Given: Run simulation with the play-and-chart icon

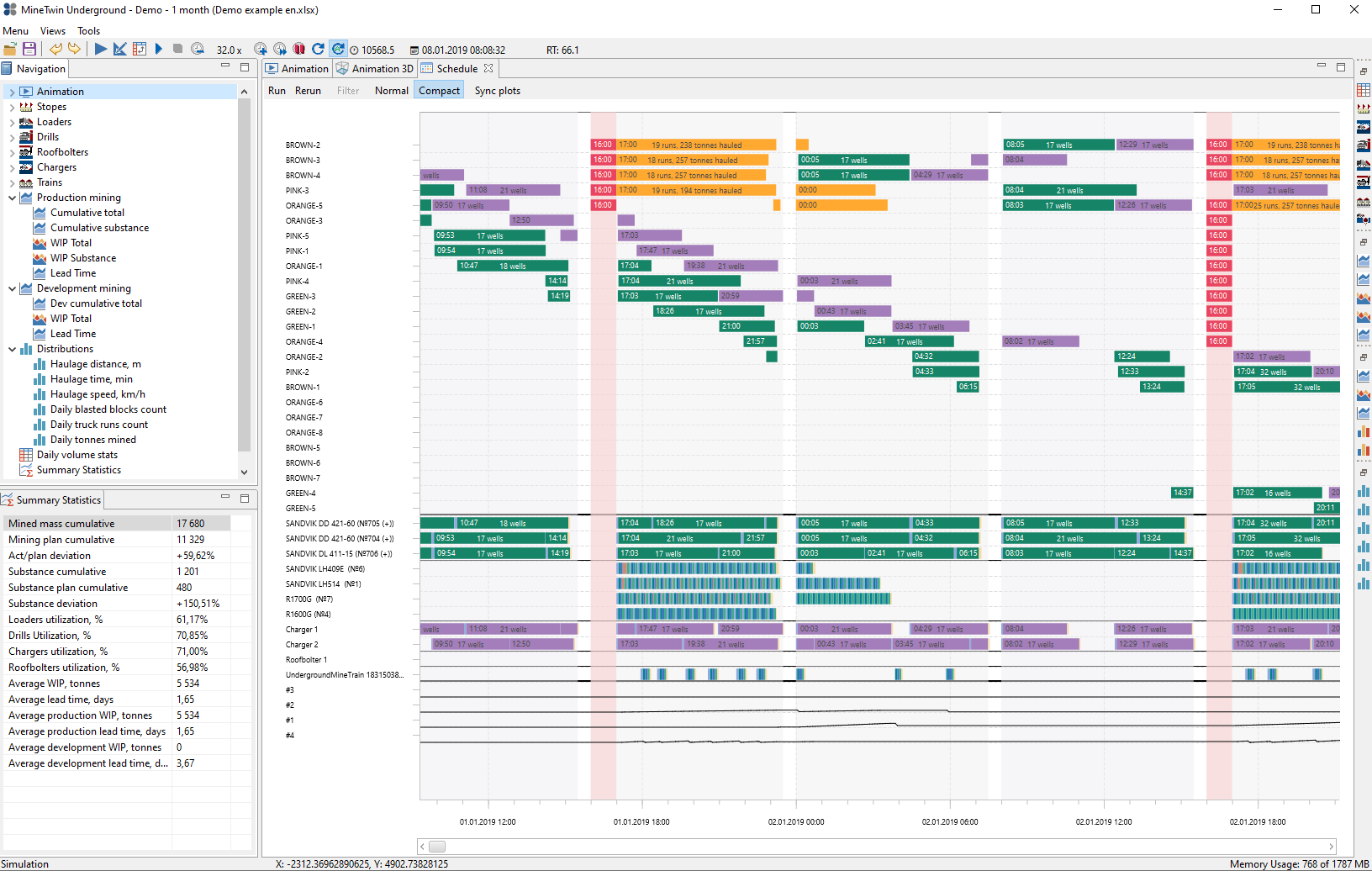Looking at the screenshot, I should coord(120,50).
